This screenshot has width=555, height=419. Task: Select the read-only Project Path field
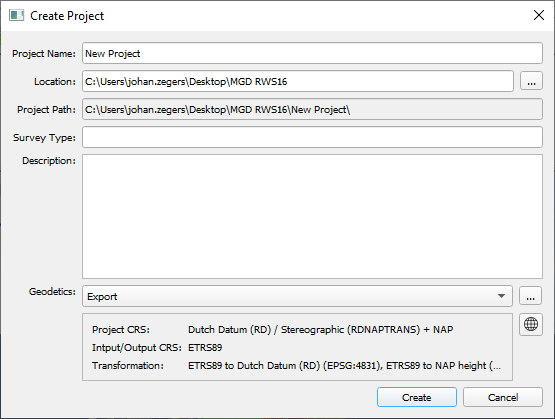(x=312, y=109)
